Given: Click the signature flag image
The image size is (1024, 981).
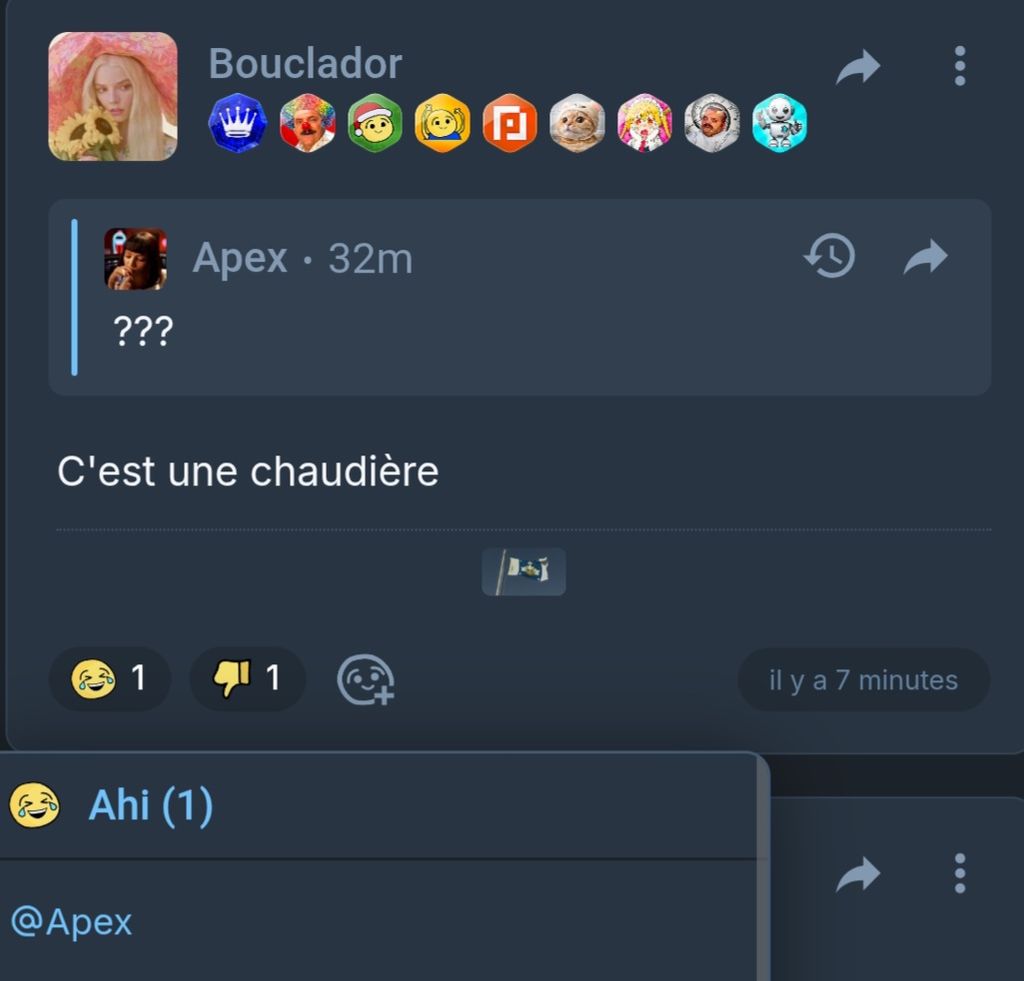Looking at the screenshot, I should pos(524,571).
